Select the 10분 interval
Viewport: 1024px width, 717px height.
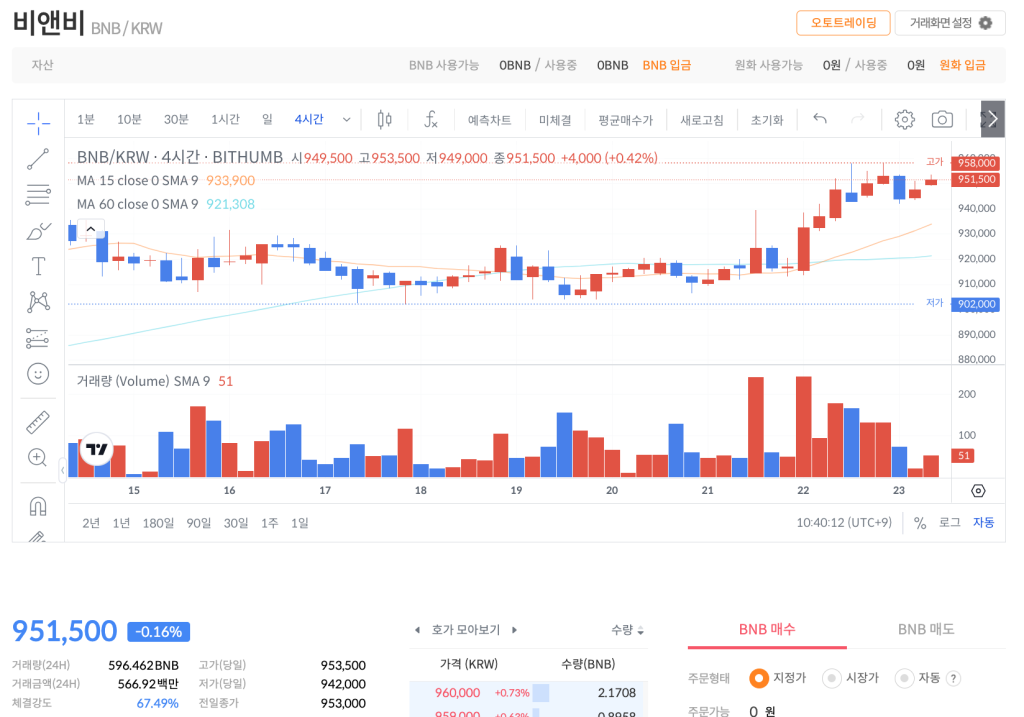click(129, 120)
